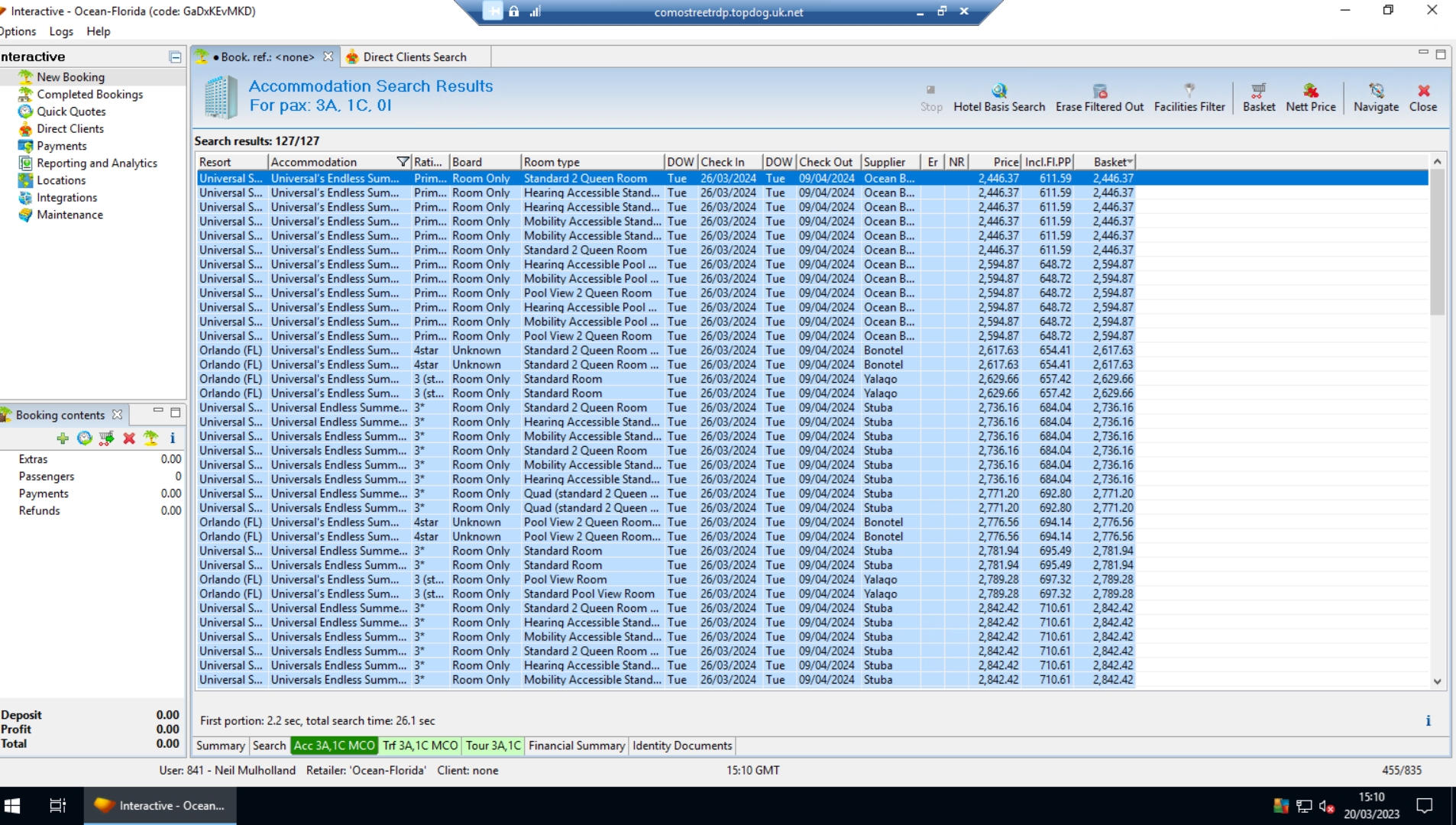Open the Basket from results toolbar

coord(1258,98)
